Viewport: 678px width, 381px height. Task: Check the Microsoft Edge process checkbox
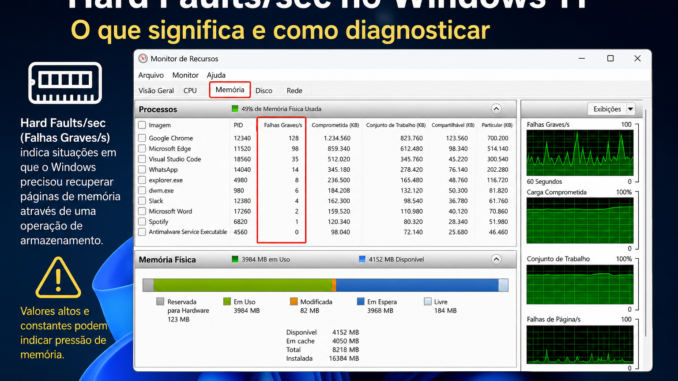142,148
